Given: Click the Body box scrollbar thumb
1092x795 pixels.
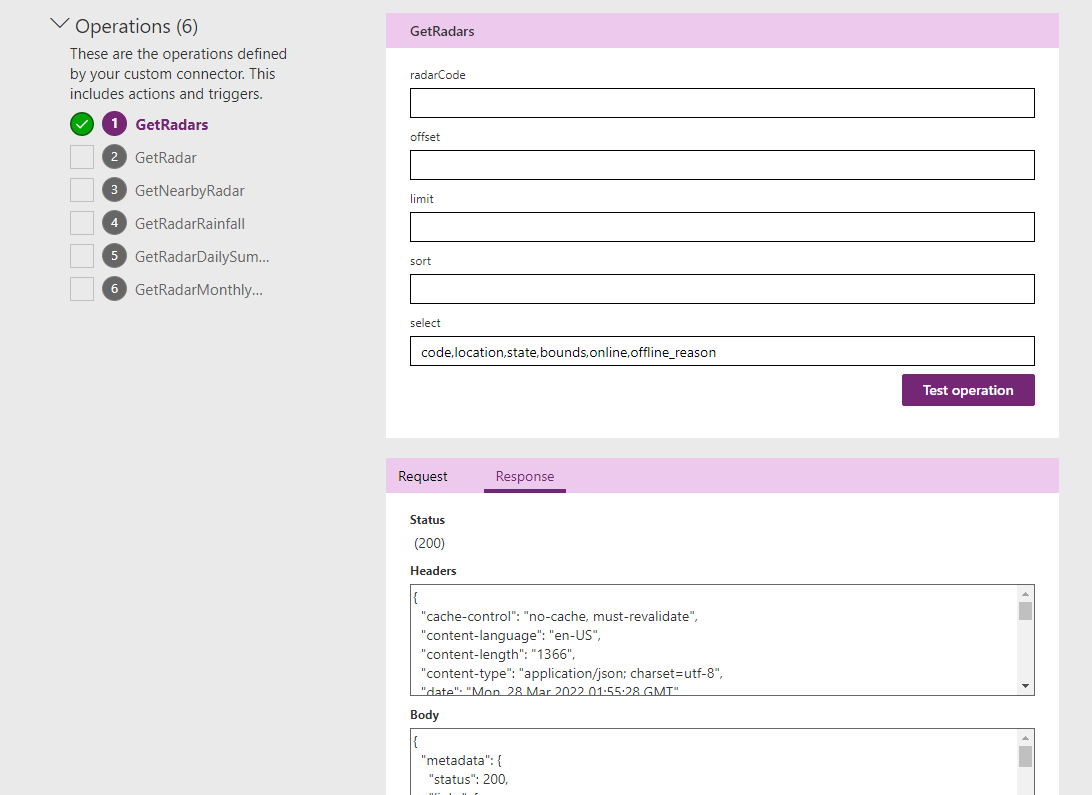Looking at the screenshot, I should [x=1025, y=757].
